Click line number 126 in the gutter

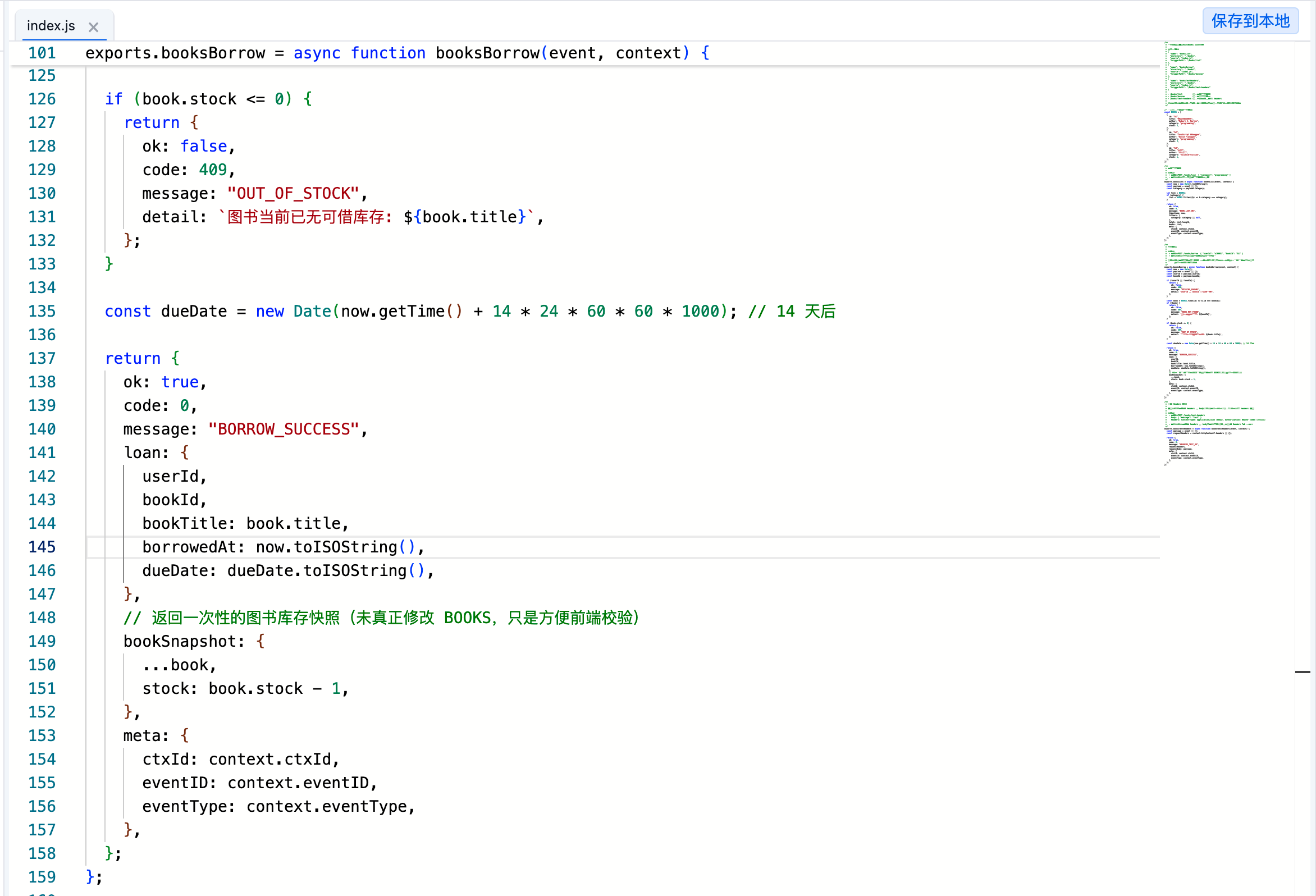(42, 99)
